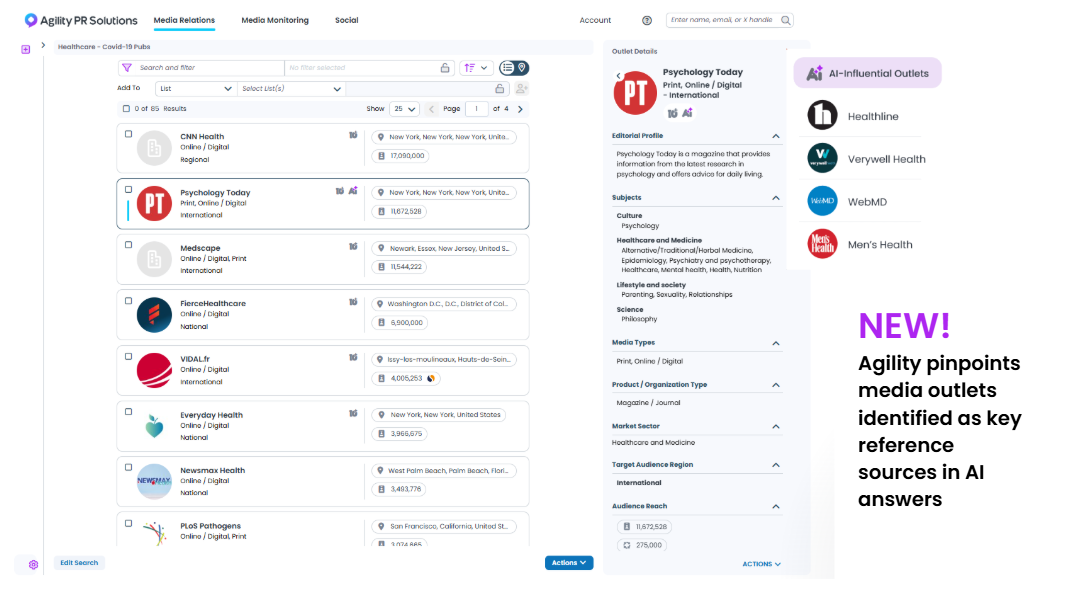
Task: Switch to Media Monitoring tab
Action: click(x=275, y=21)
